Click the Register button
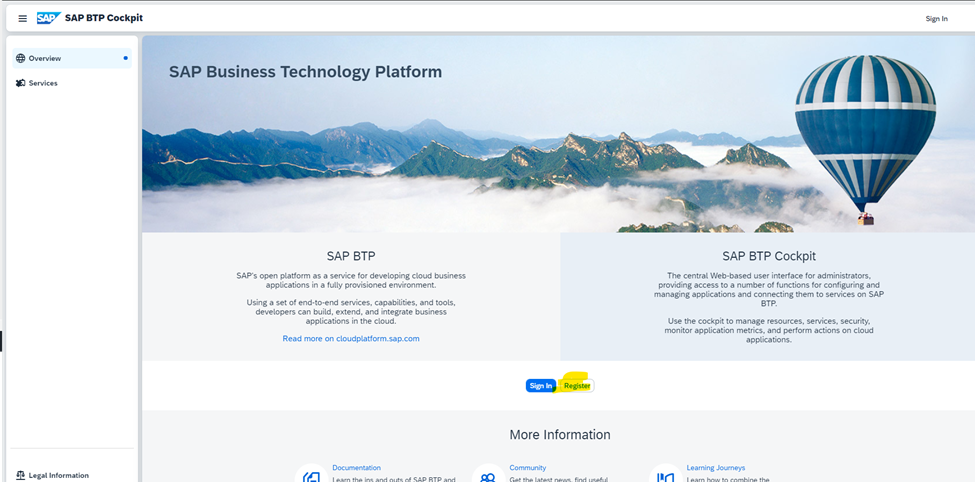 click(577, 386)
